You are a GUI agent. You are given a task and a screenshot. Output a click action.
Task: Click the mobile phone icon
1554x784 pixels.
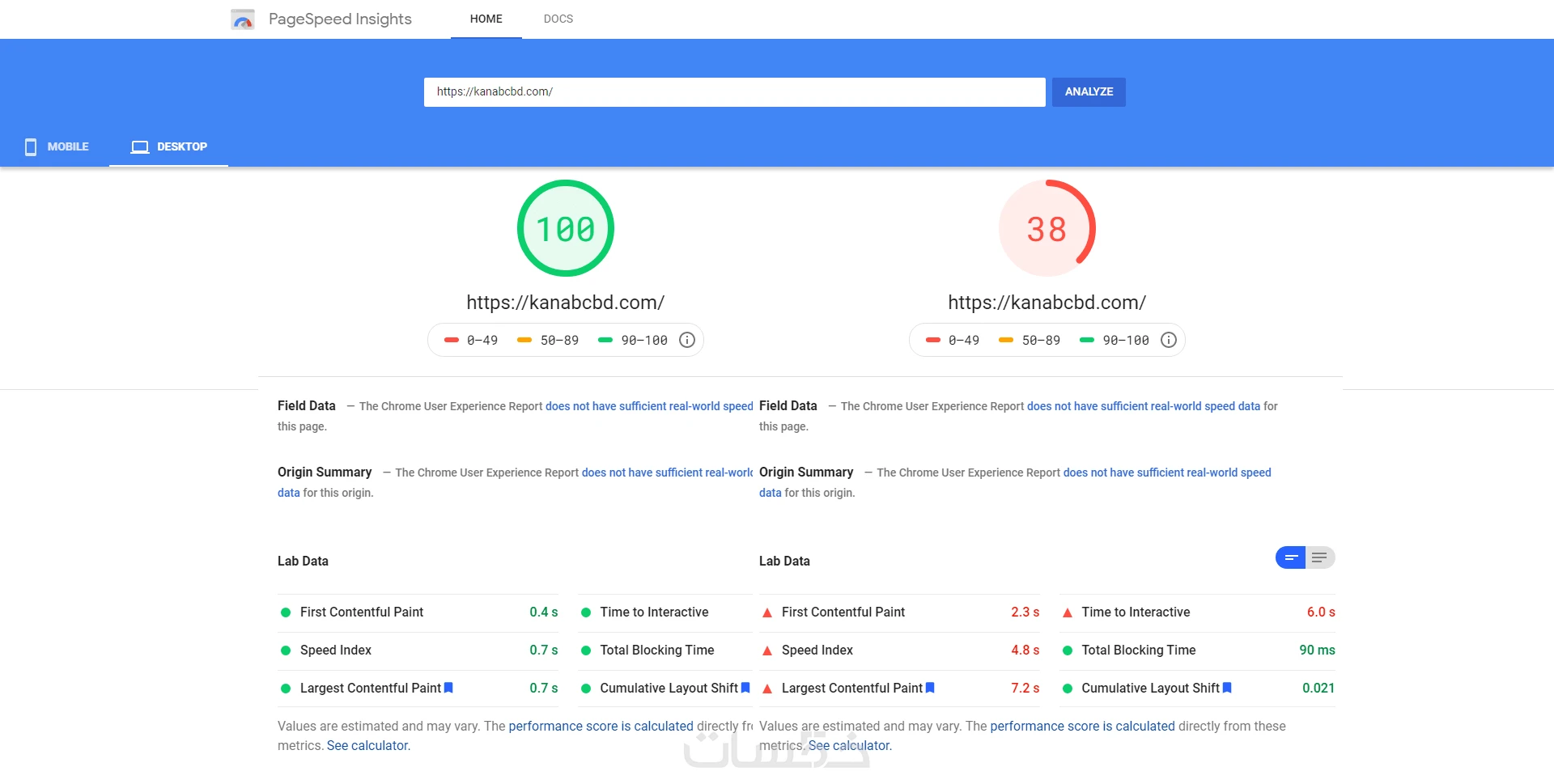31,146
